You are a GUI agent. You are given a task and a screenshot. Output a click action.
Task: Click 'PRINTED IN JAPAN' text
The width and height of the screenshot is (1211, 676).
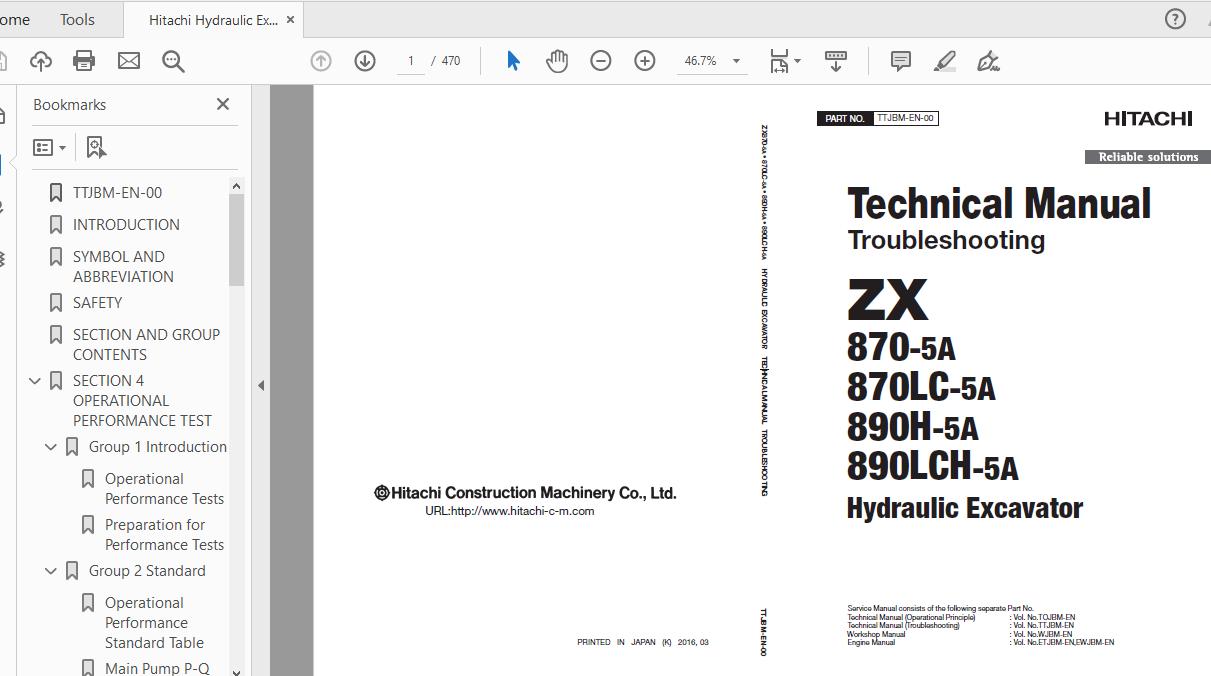[x=617, y=642]
